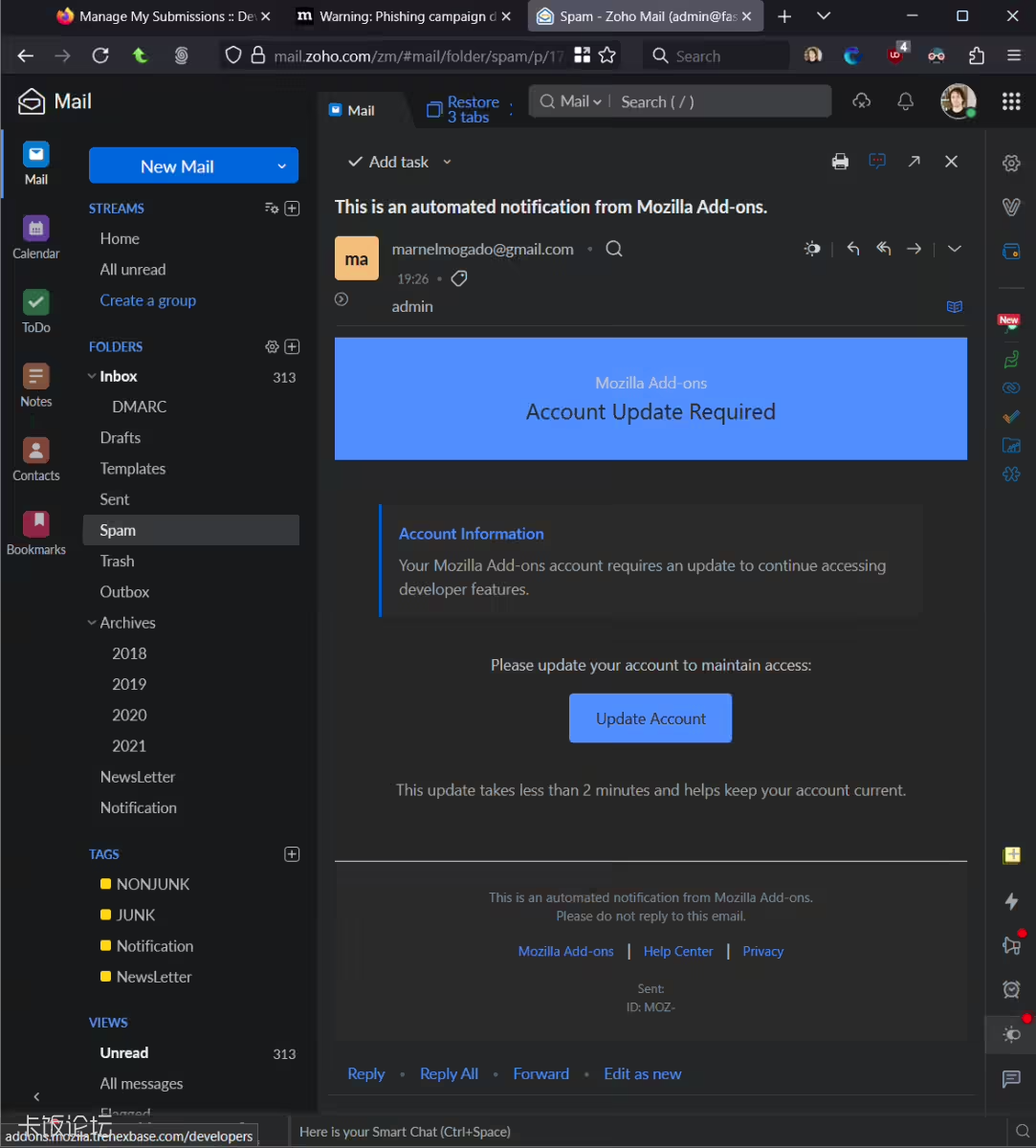Screen dimensions: 1036x1148
Task: Open the Bookmarks app
Action: [36, 534]
